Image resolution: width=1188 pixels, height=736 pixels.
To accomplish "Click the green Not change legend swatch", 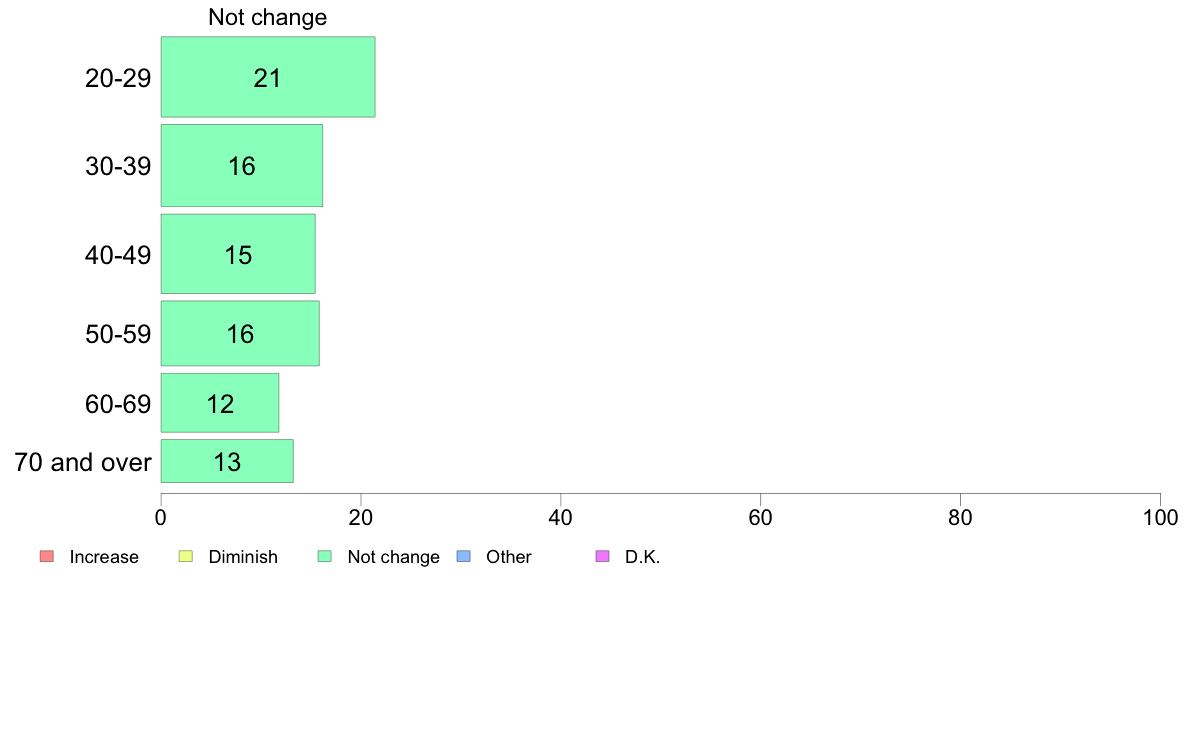I will pos(324,556).
